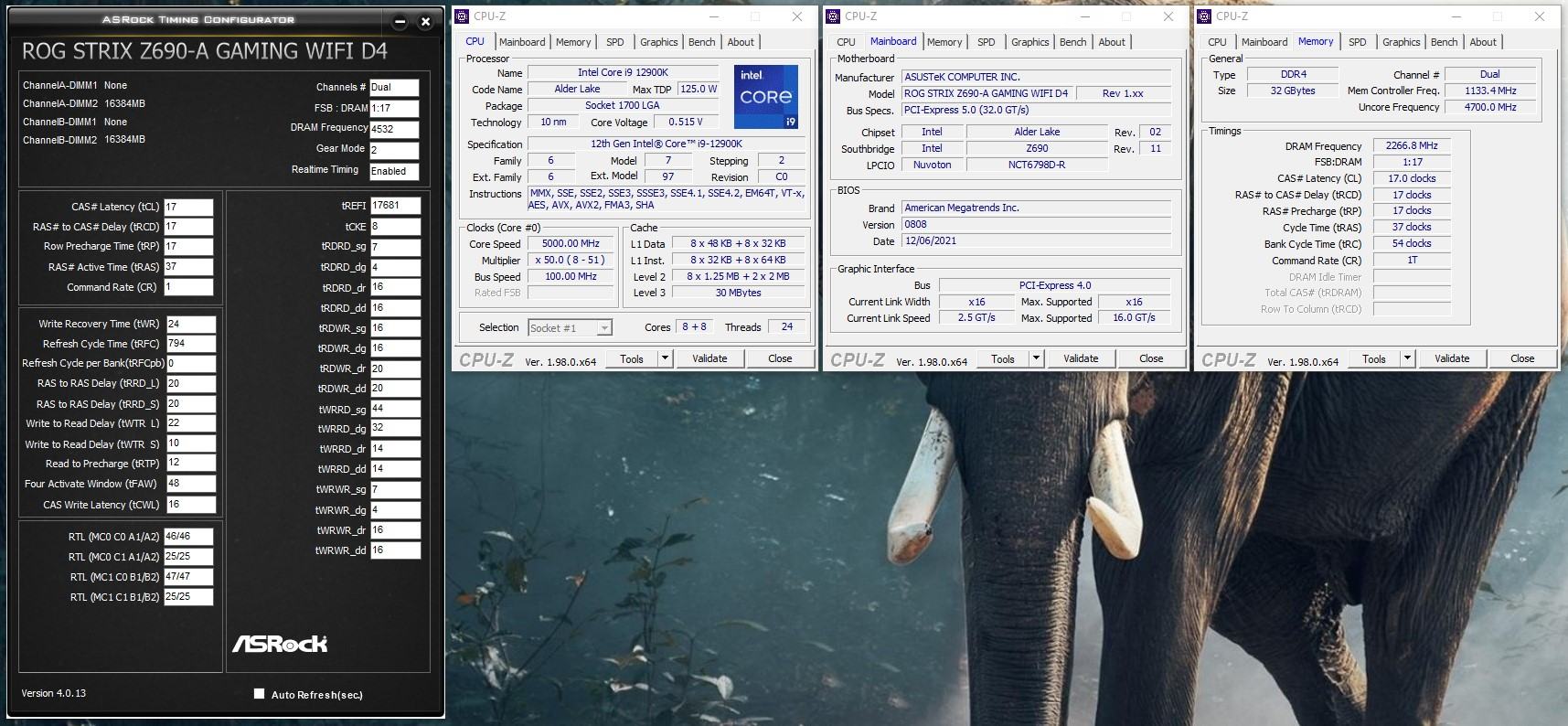Click motherboard model ROG STRIX Z690-A GAMING WIFI D4
Viewport: 1568px width, 726px height.
click(986, 93)
